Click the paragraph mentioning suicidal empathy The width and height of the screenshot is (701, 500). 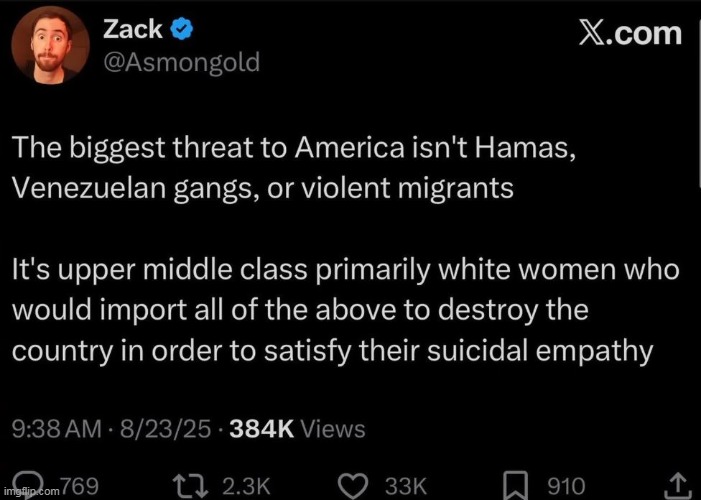[346, 311]
